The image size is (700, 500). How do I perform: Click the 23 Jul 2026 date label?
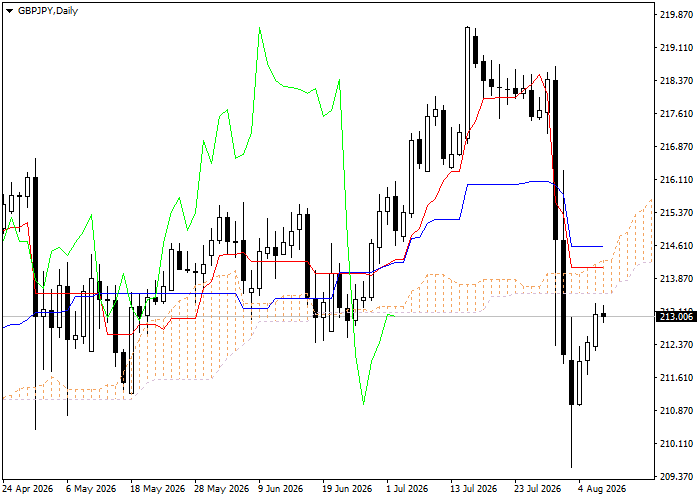click(538, 489)
